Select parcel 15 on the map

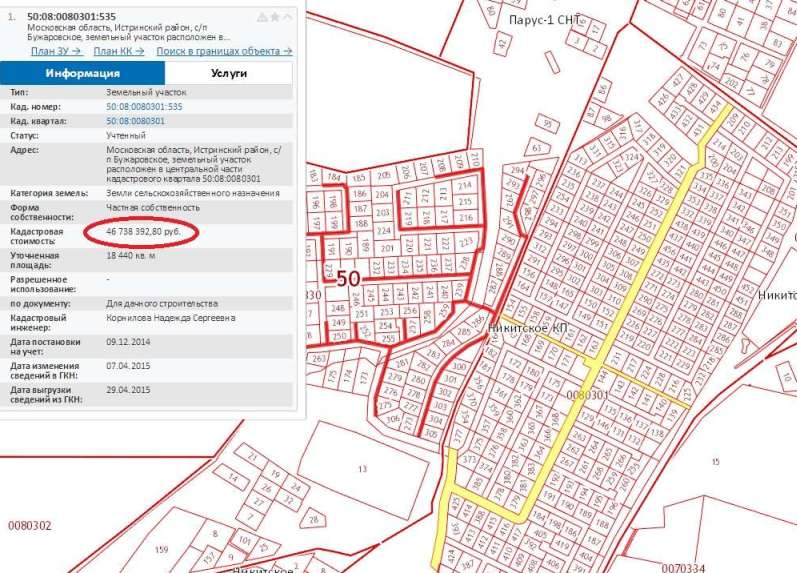[x=715, y=461]
